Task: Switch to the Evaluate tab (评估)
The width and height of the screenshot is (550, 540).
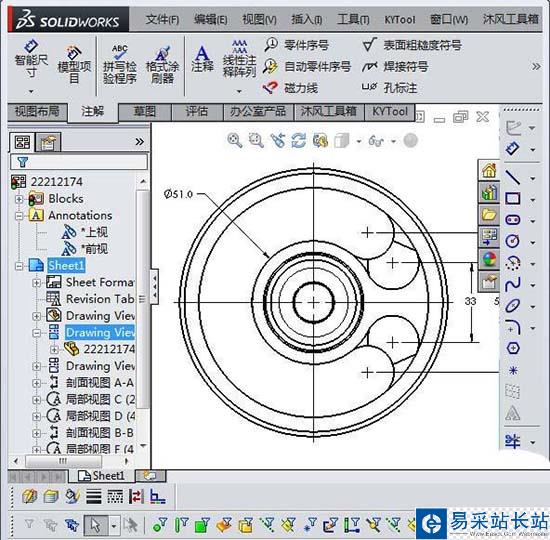Action: pos(197,112)
